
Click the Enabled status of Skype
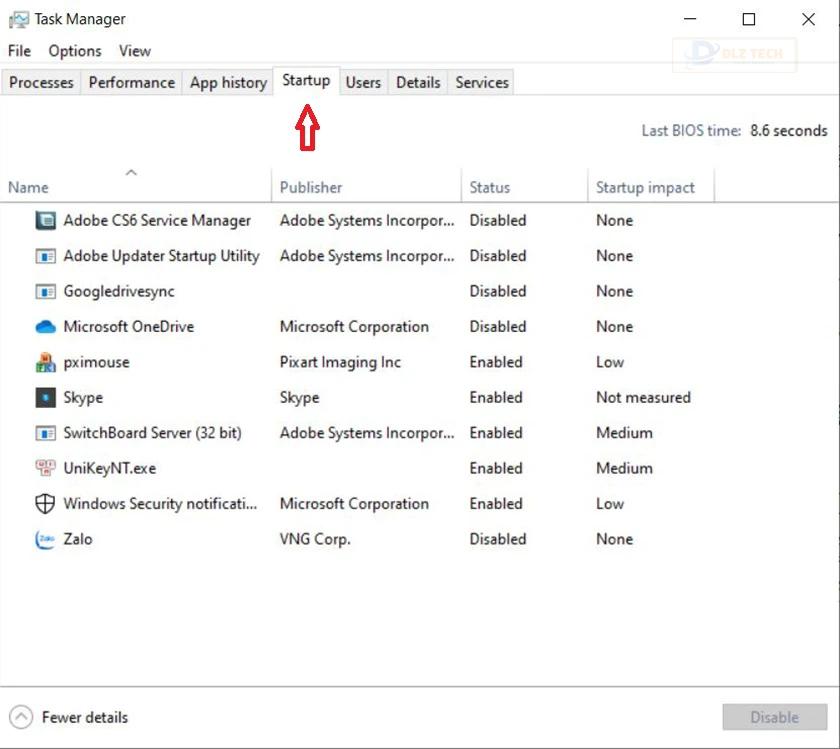click(x=496, y=398)
